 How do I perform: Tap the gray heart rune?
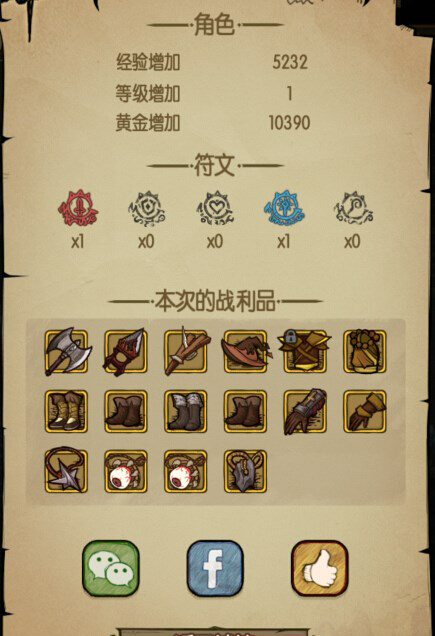215,209
